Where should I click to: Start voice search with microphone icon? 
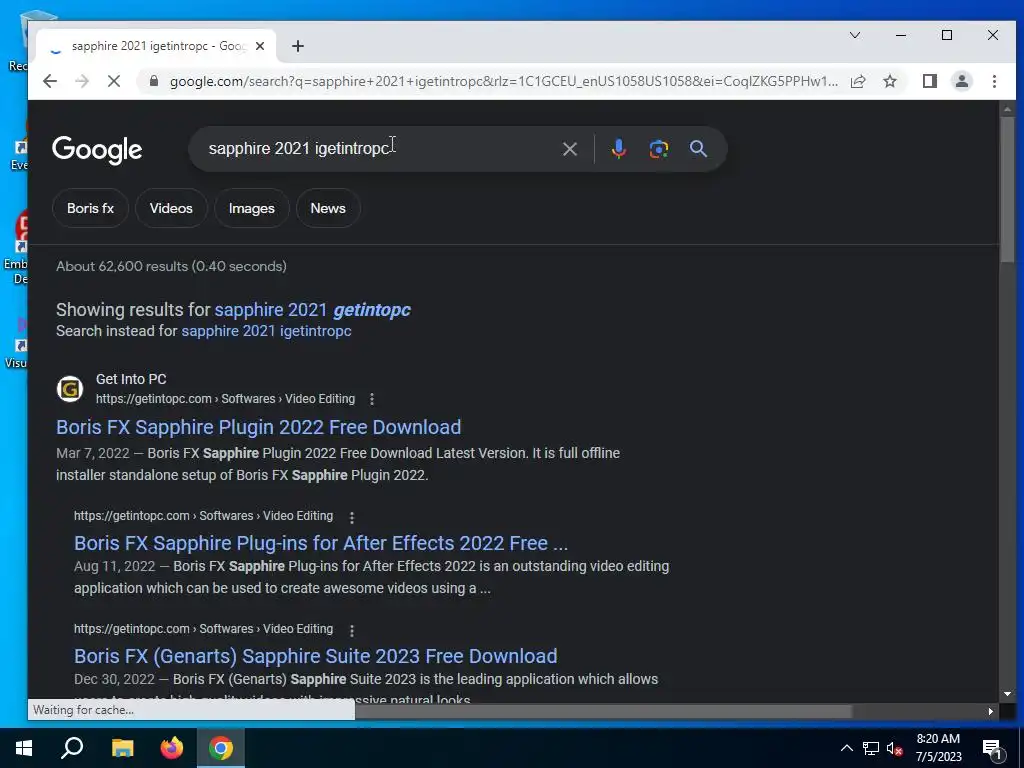pyautogui.click(x=618, y=149)
